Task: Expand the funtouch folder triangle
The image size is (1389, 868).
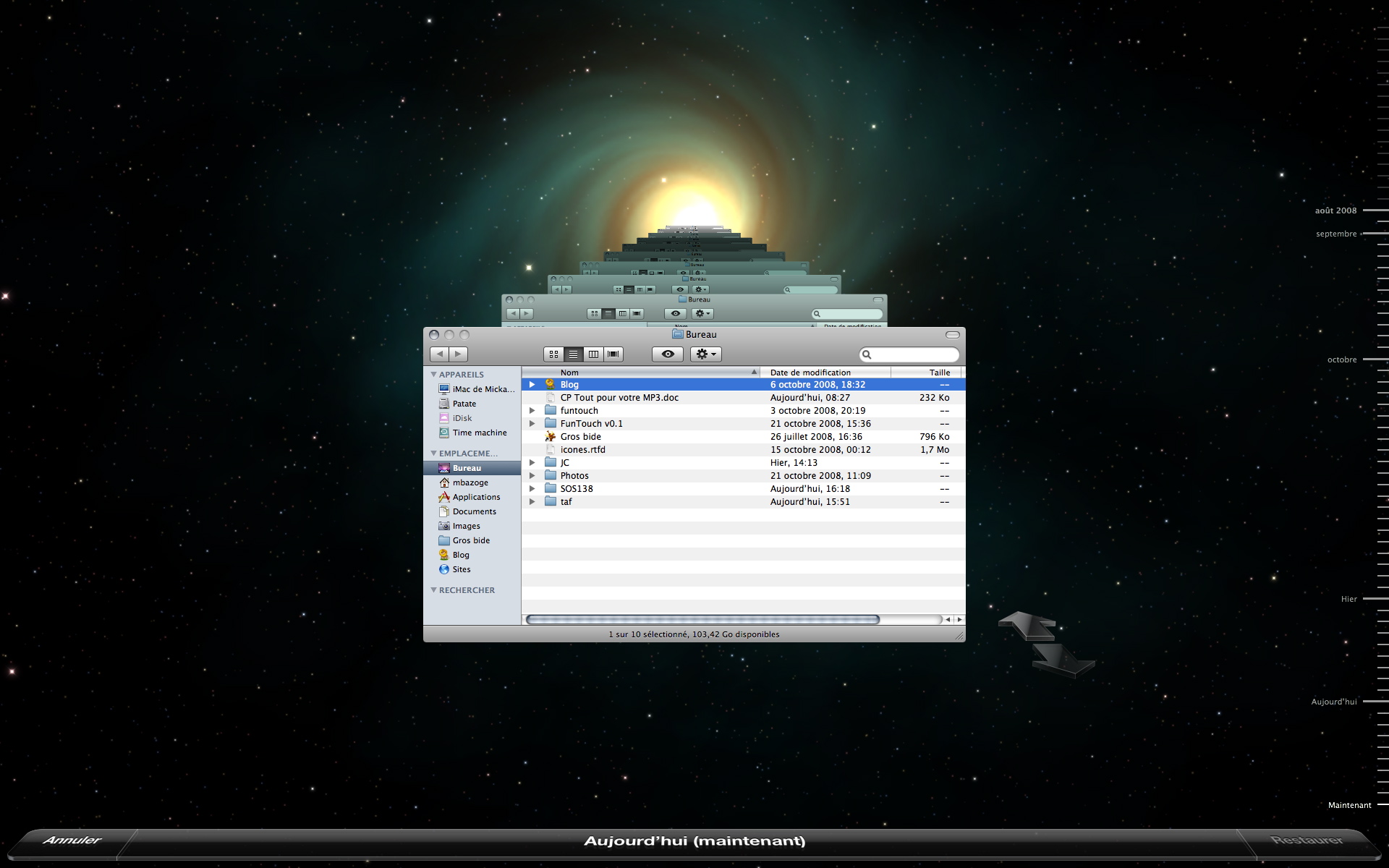Action: [532, 411]
